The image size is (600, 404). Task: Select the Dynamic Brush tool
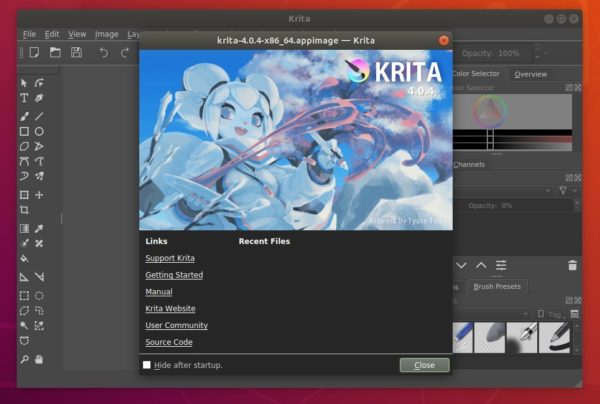[24, 176]
